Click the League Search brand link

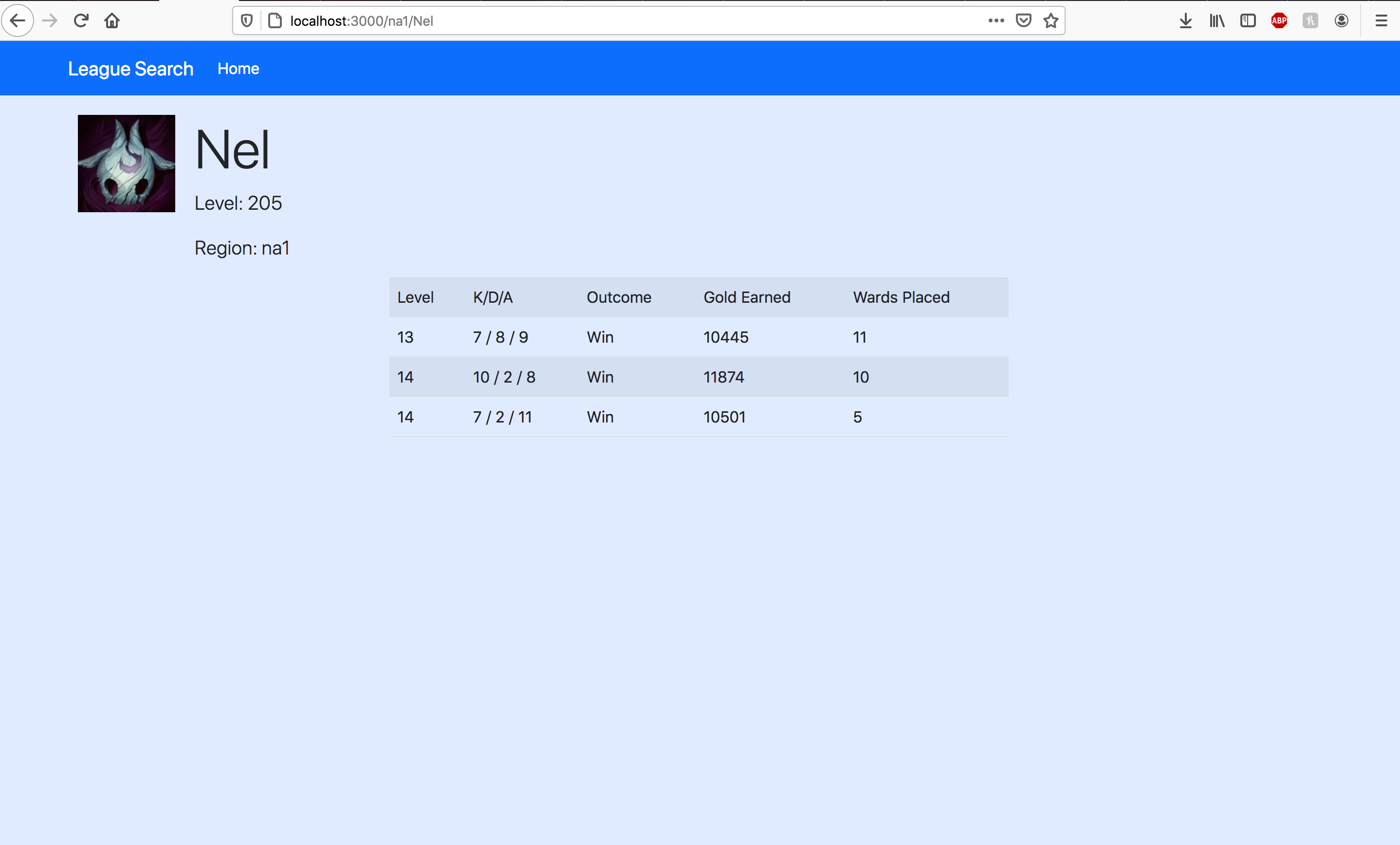point(130,68)
